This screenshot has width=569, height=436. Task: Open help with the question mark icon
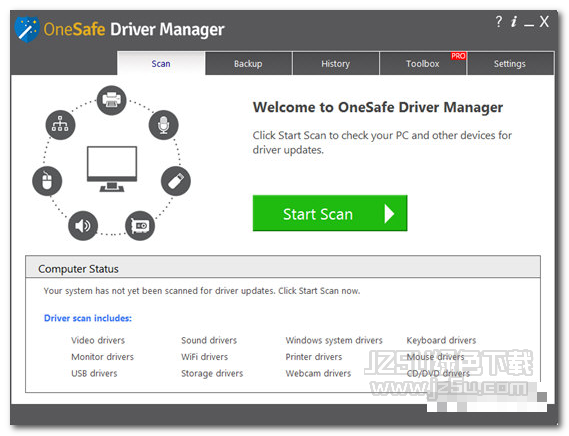pyautogui.click(x=499, y=22)
